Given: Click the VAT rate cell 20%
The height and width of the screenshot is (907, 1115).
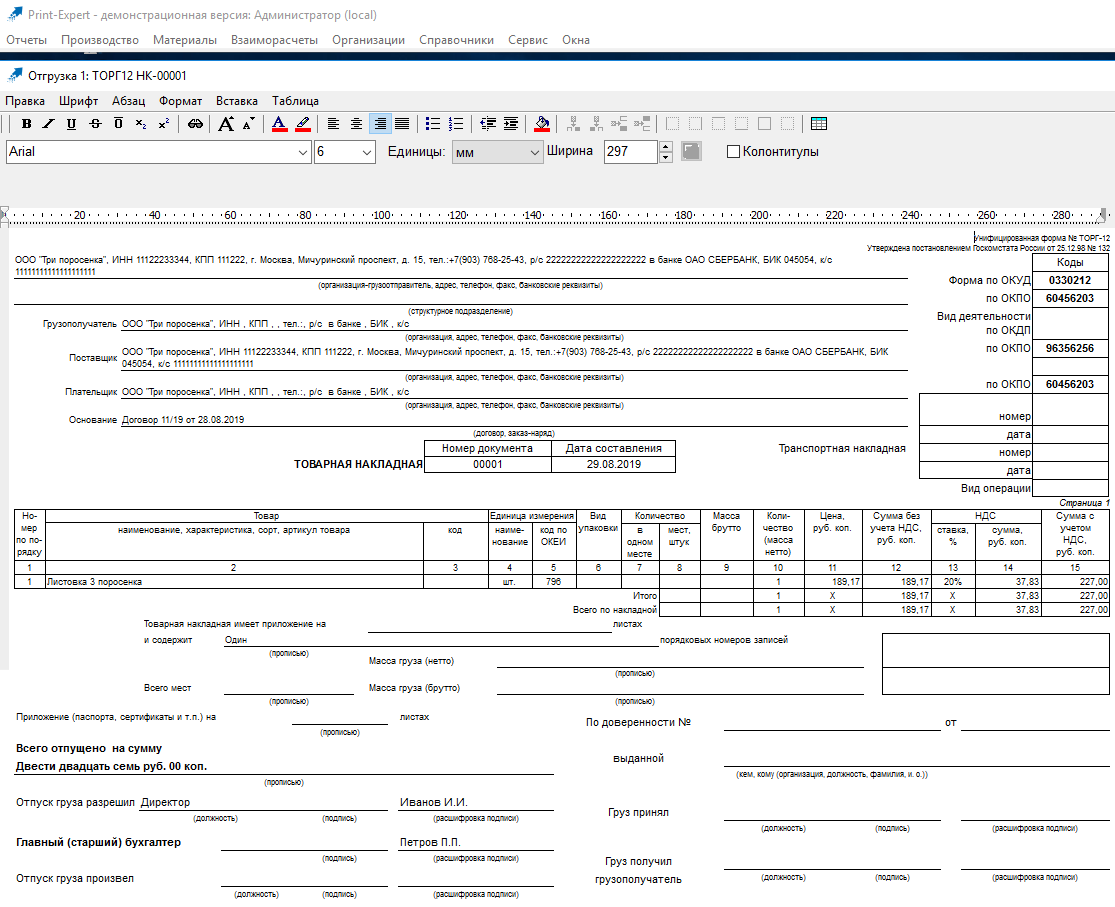Looking at the screenshot, I should point(953,582).
